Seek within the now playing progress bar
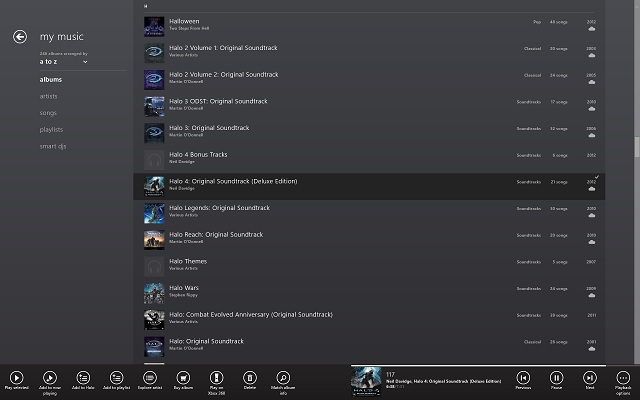 (x=478, y=365)
